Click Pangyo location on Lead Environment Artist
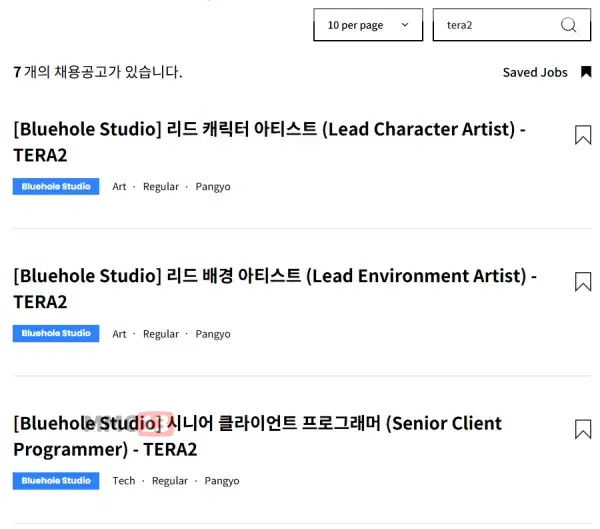The image size is (600, 529). [x=213, y=334]
